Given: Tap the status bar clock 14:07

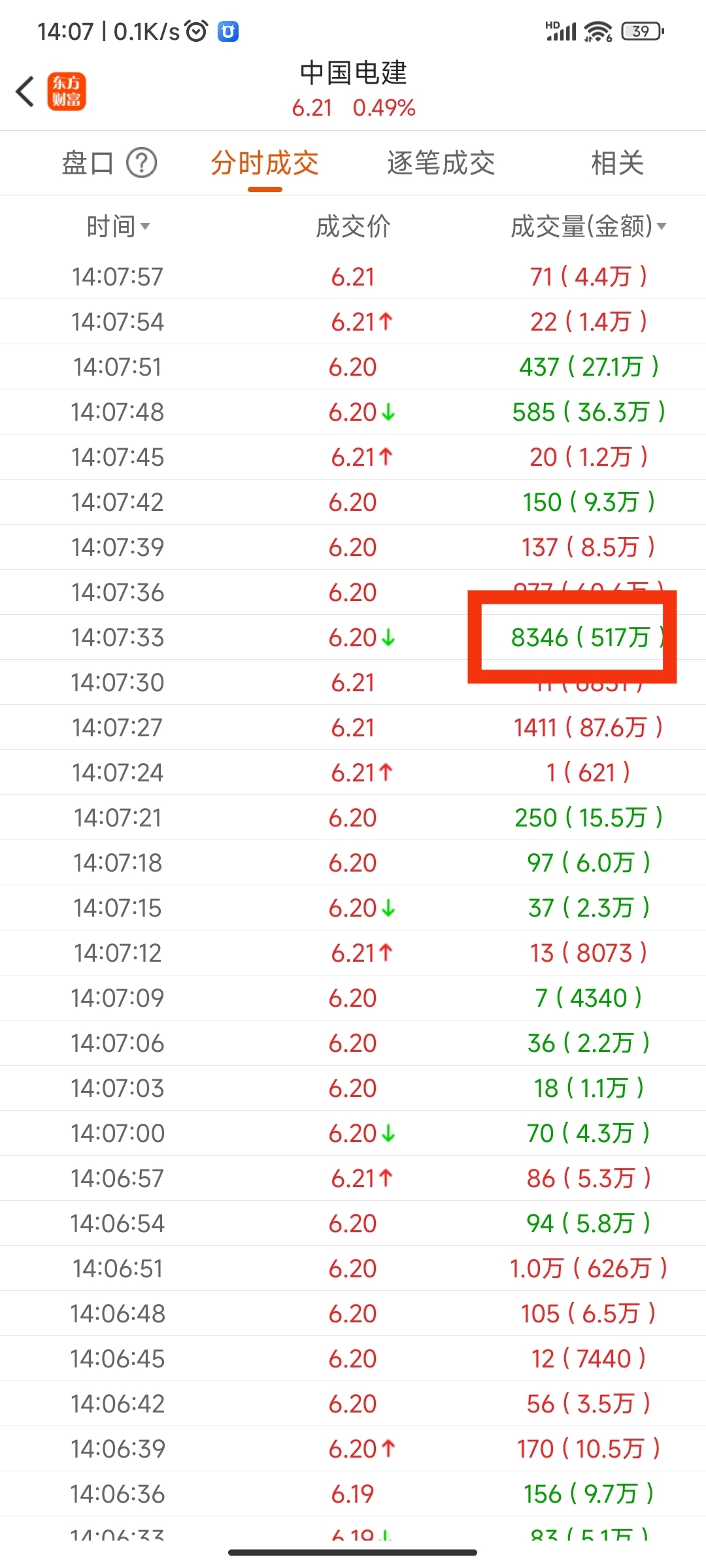Looking at the screenshot, I should coord(65,31).
